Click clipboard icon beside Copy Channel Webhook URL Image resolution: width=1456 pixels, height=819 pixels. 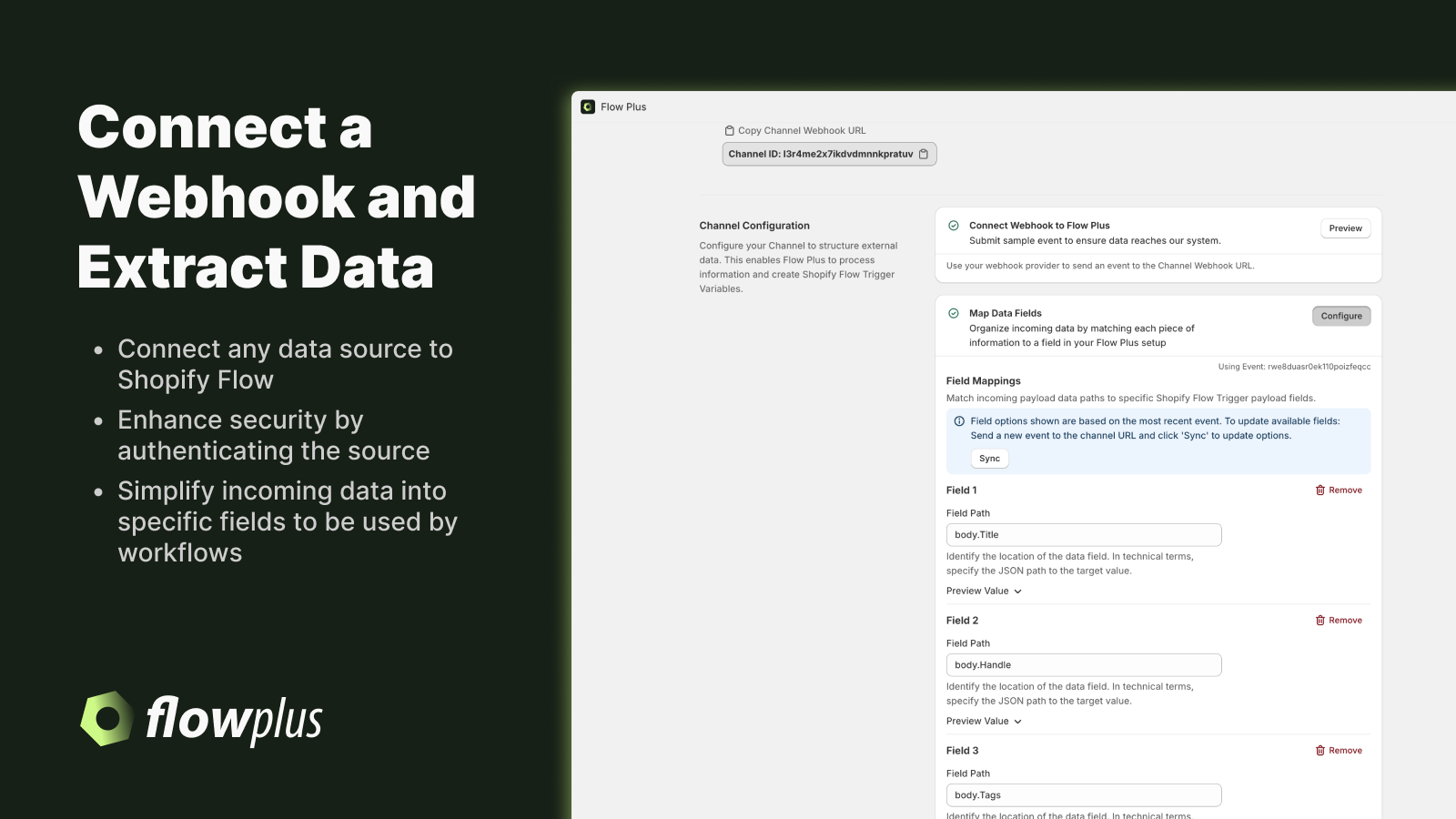point(728,130)
